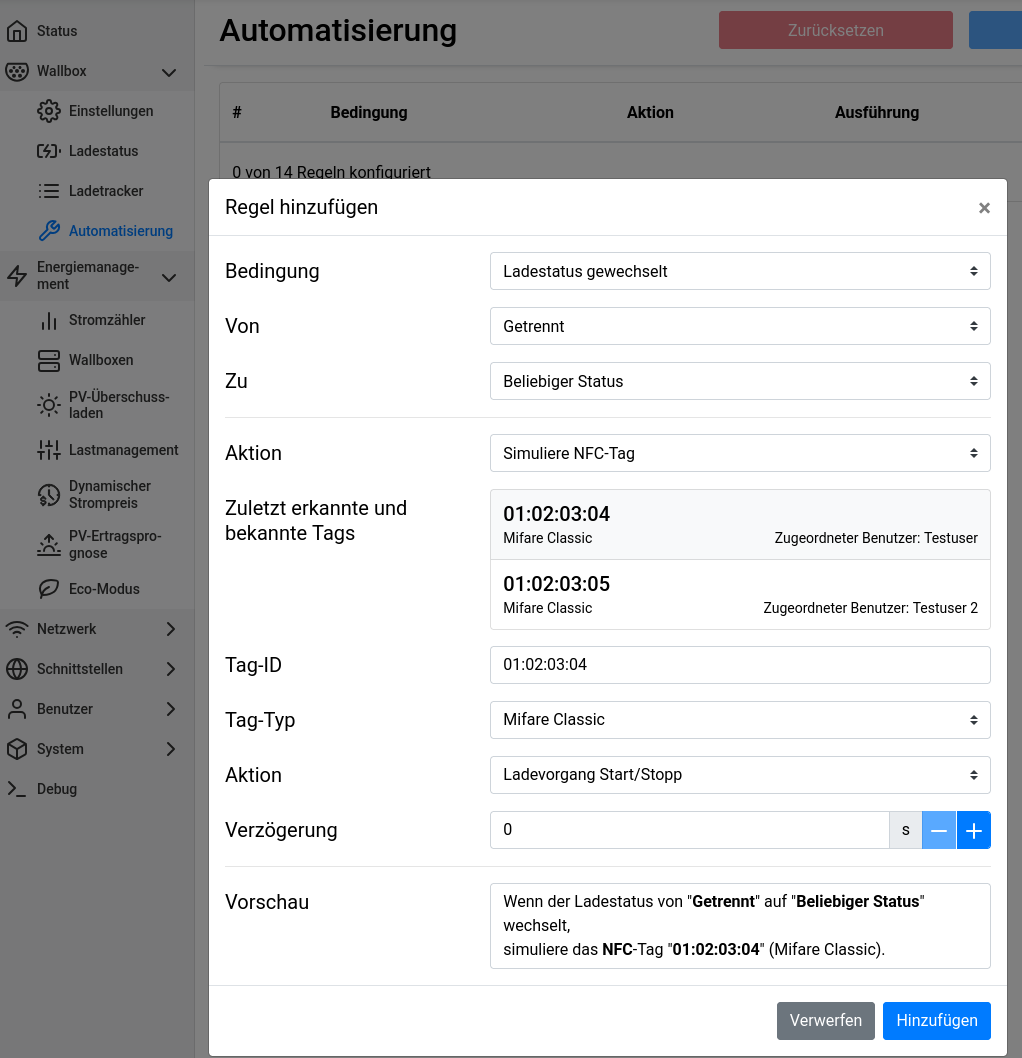This screenshot has width=1022, height=1058.
Task: Click the Stromzähler bar chart icon
Action: 49,320
